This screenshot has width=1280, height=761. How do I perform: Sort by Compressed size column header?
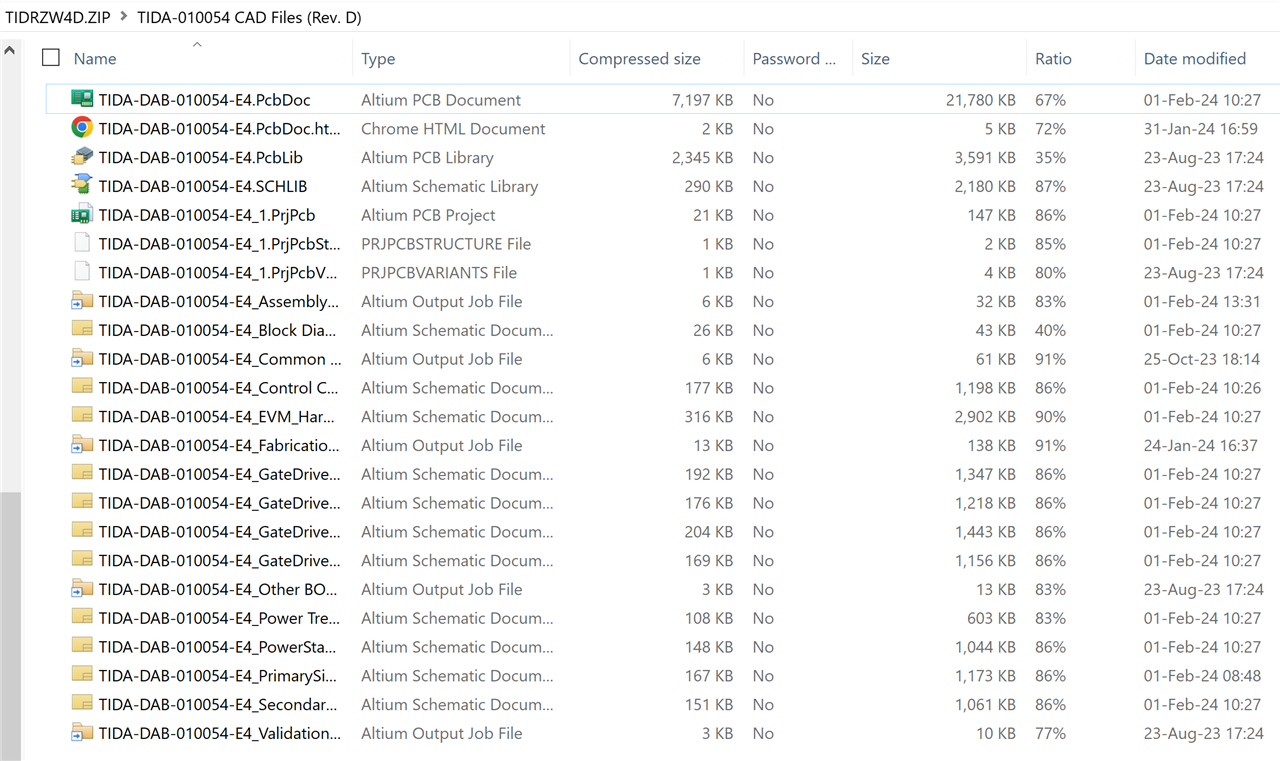tap(639, 58)
